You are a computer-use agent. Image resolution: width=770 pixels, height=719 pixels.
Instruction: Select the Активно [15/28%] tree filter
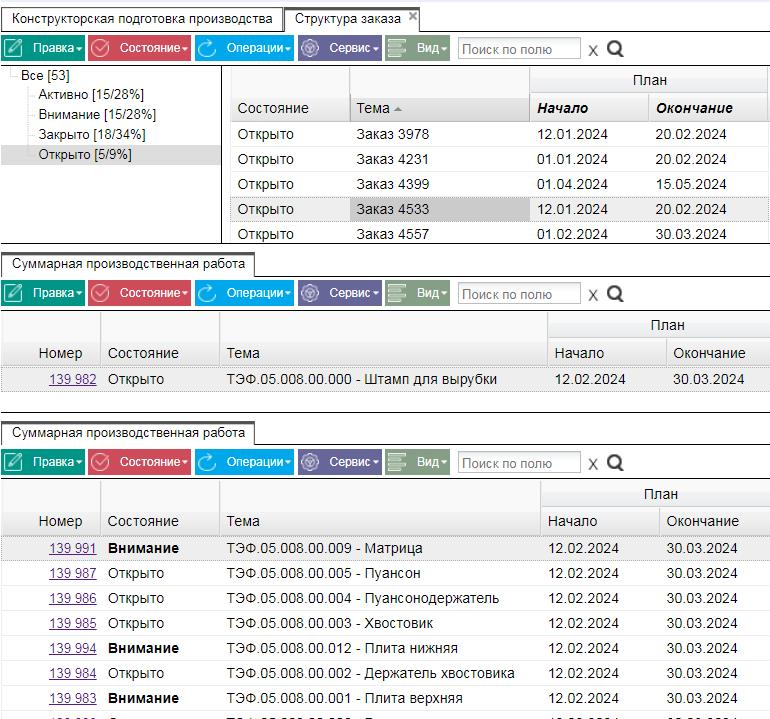point(91,94)
